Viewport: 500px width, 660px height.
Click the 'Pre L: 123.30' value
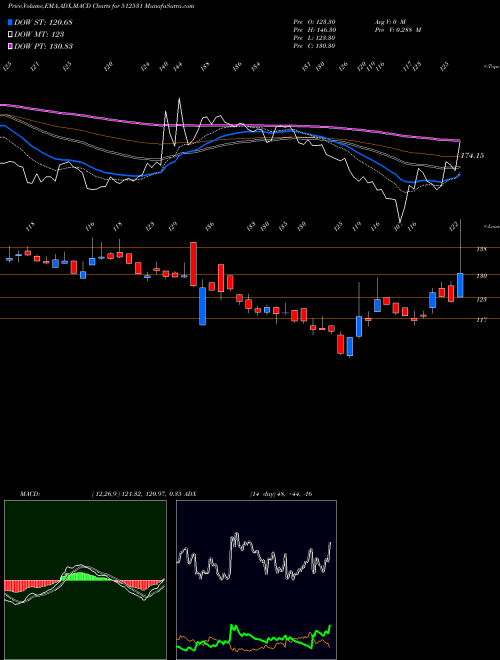[x=314, y=38]
